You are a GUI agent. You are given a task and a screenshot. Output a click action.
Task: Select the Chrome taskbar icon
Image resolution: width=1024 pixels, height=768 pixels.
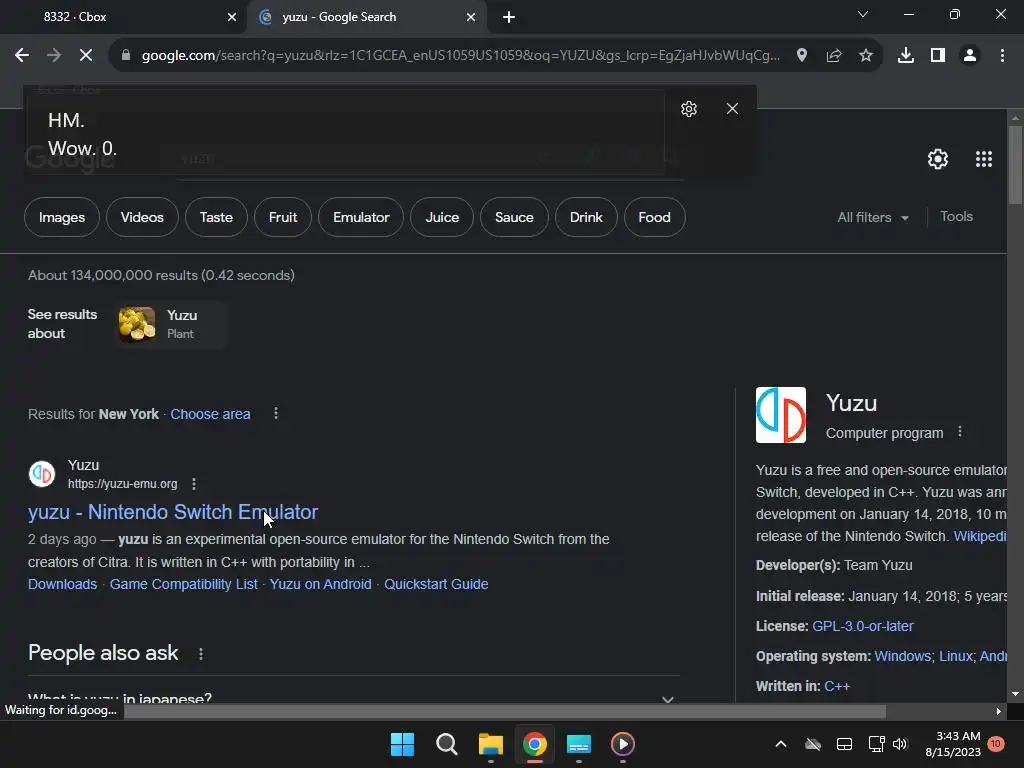(535, 744)
